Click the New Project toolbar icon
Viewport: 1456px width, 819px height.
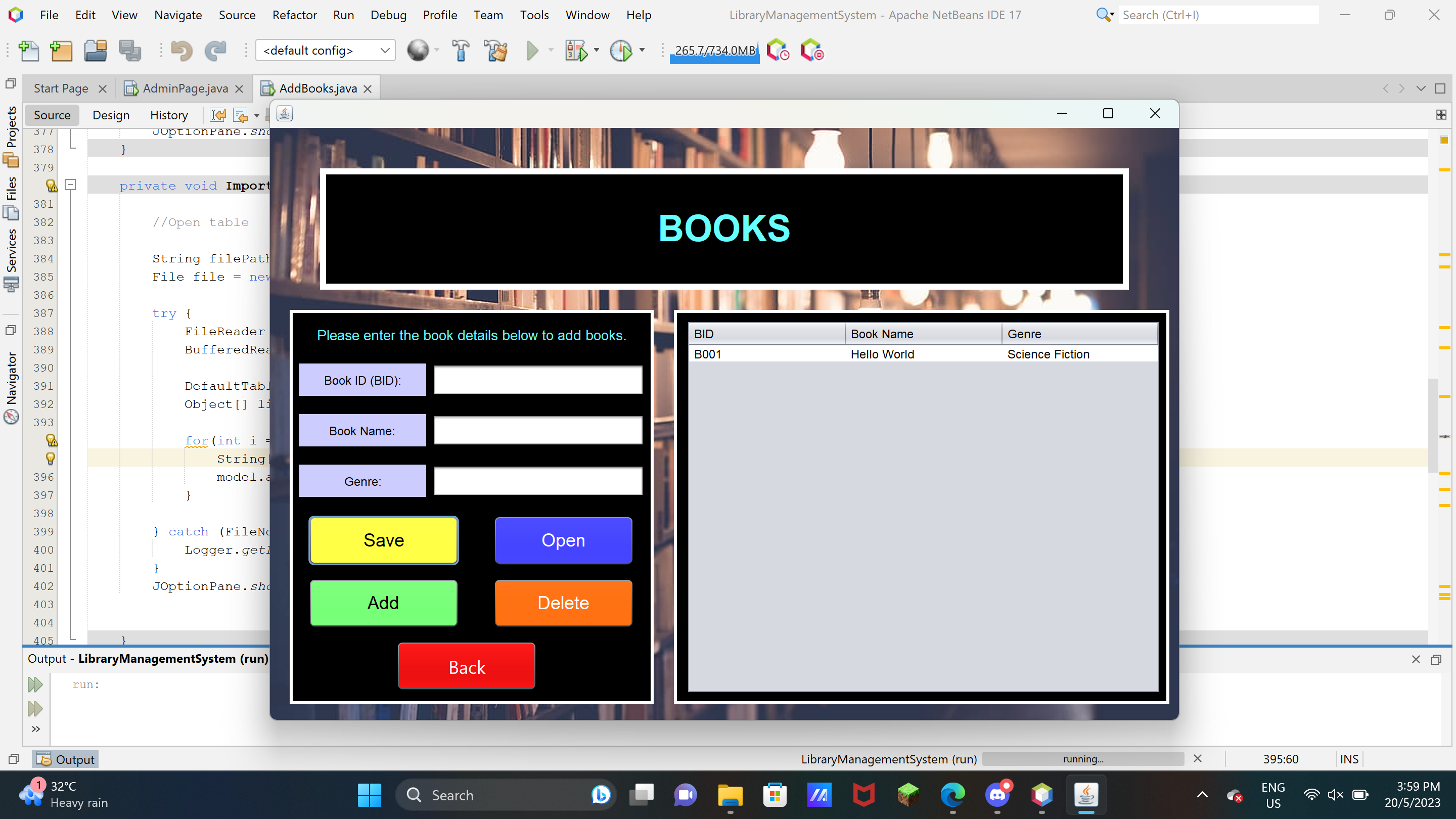click(61, 51)
